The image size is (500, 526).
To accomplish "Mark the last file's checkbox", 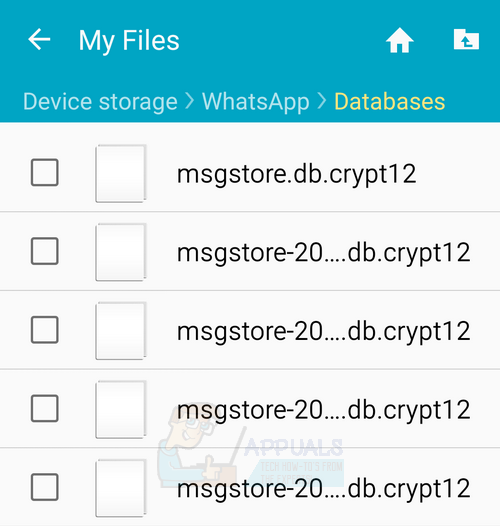I will click(45, 487).
